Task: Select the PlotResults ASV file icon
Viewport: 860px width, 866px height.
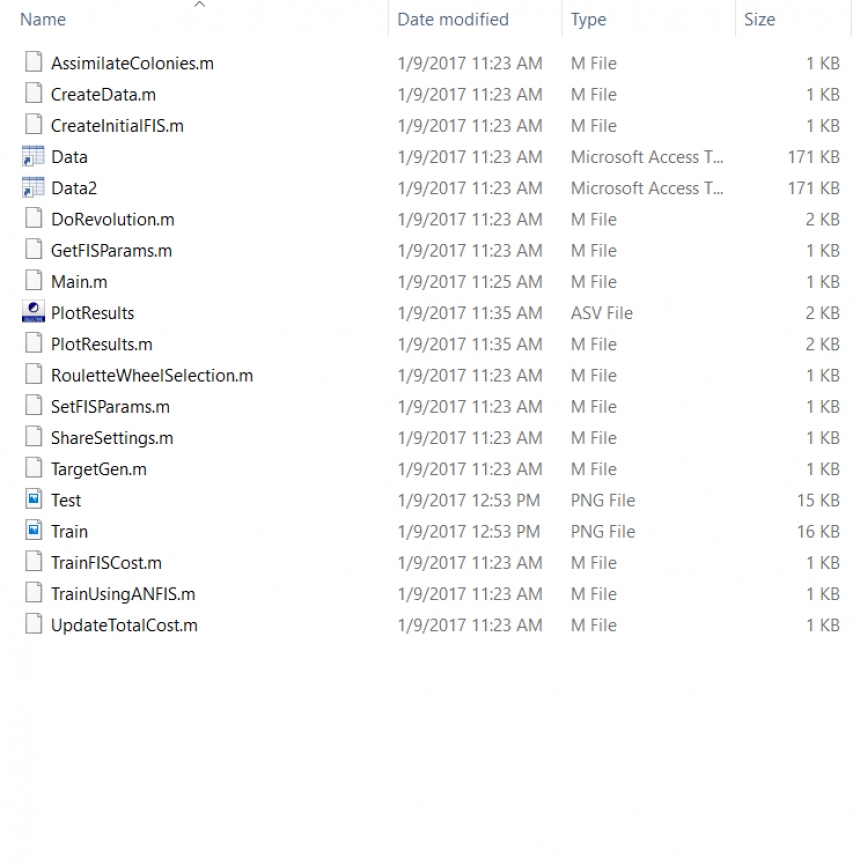Action: click(33, 311)
